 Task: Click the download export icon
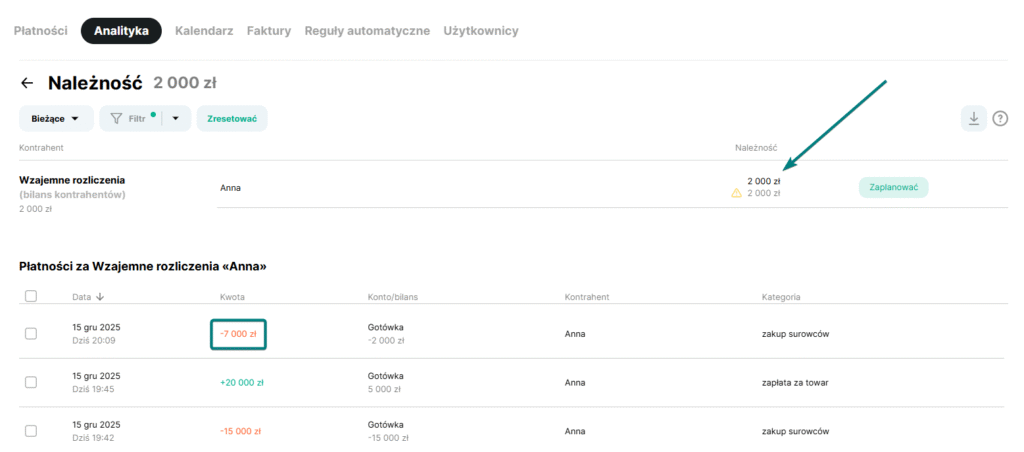(x=973, y=118)
